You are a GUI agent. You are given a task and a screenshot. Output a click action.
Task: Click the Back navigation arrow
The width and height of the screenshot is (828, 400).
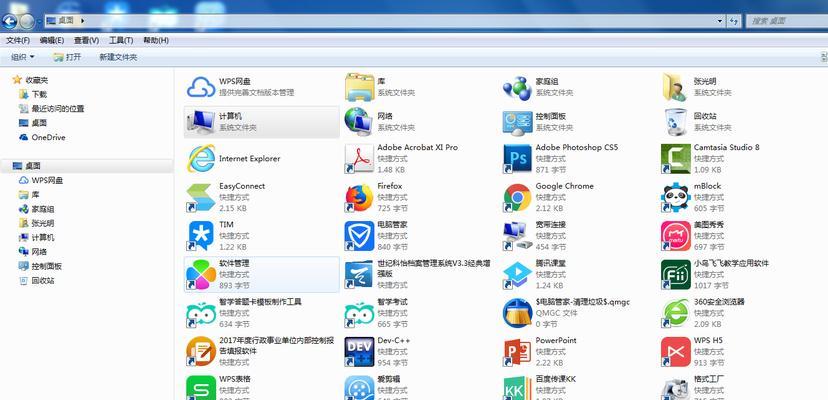[10, 21]
